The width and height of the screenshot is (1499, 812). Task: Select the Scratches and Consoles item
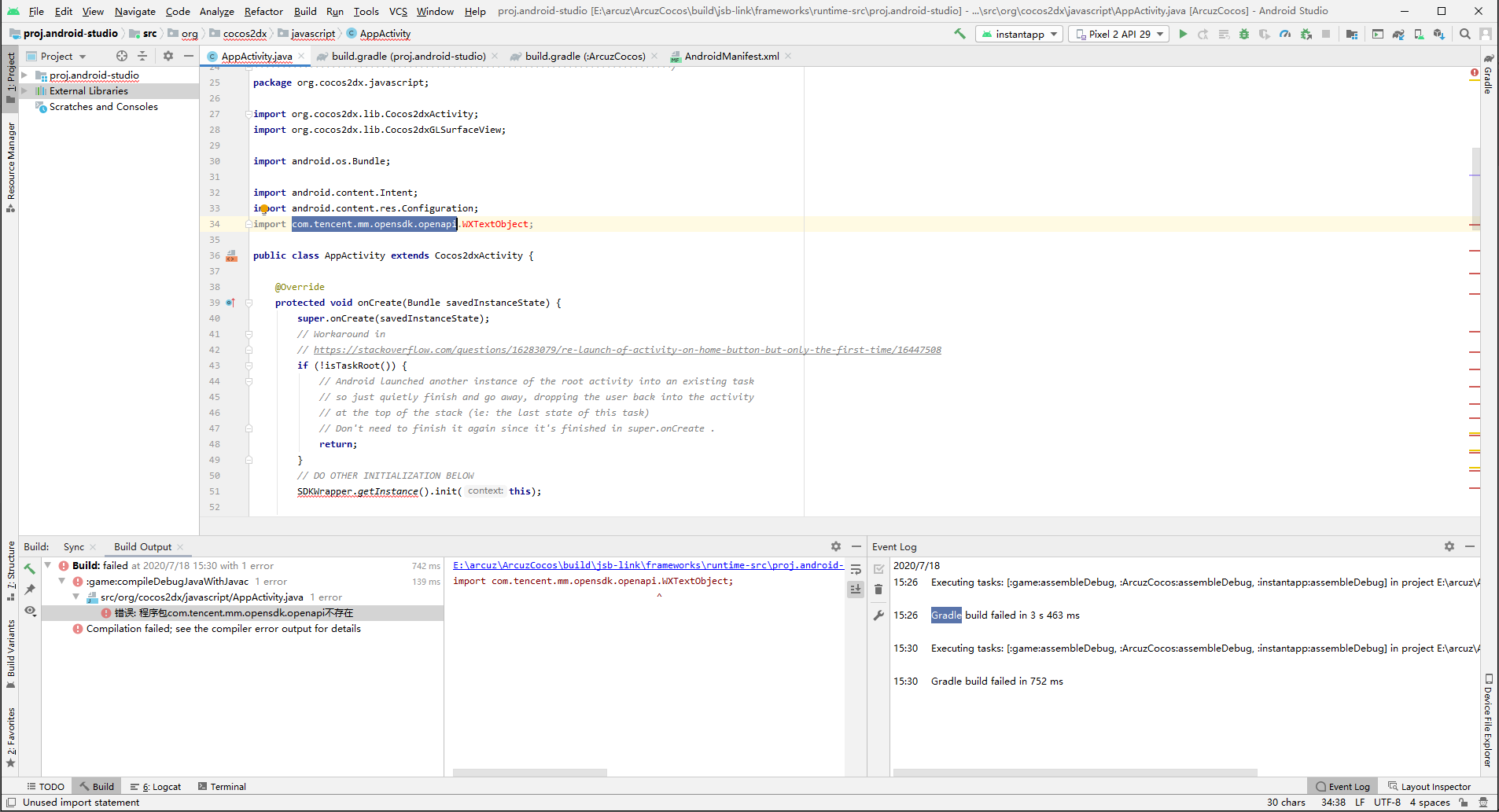[104, 107]
